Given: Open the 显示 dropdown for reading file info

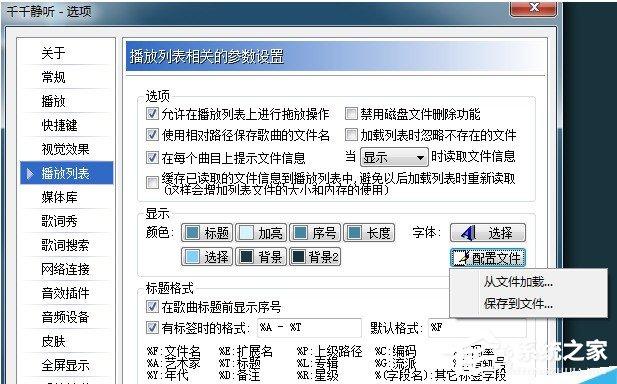Looking at the screenshot, I should [394, 158].
